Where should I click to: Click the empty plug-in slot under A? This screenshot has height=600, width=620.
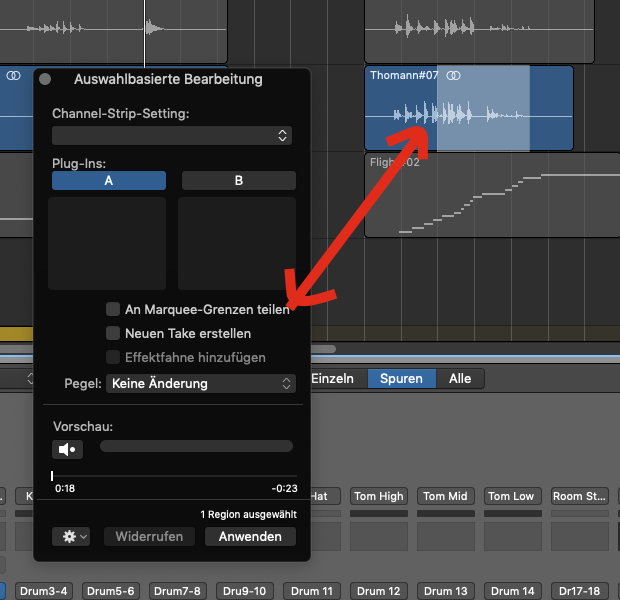pyautogui.click(x=107, y=243)
